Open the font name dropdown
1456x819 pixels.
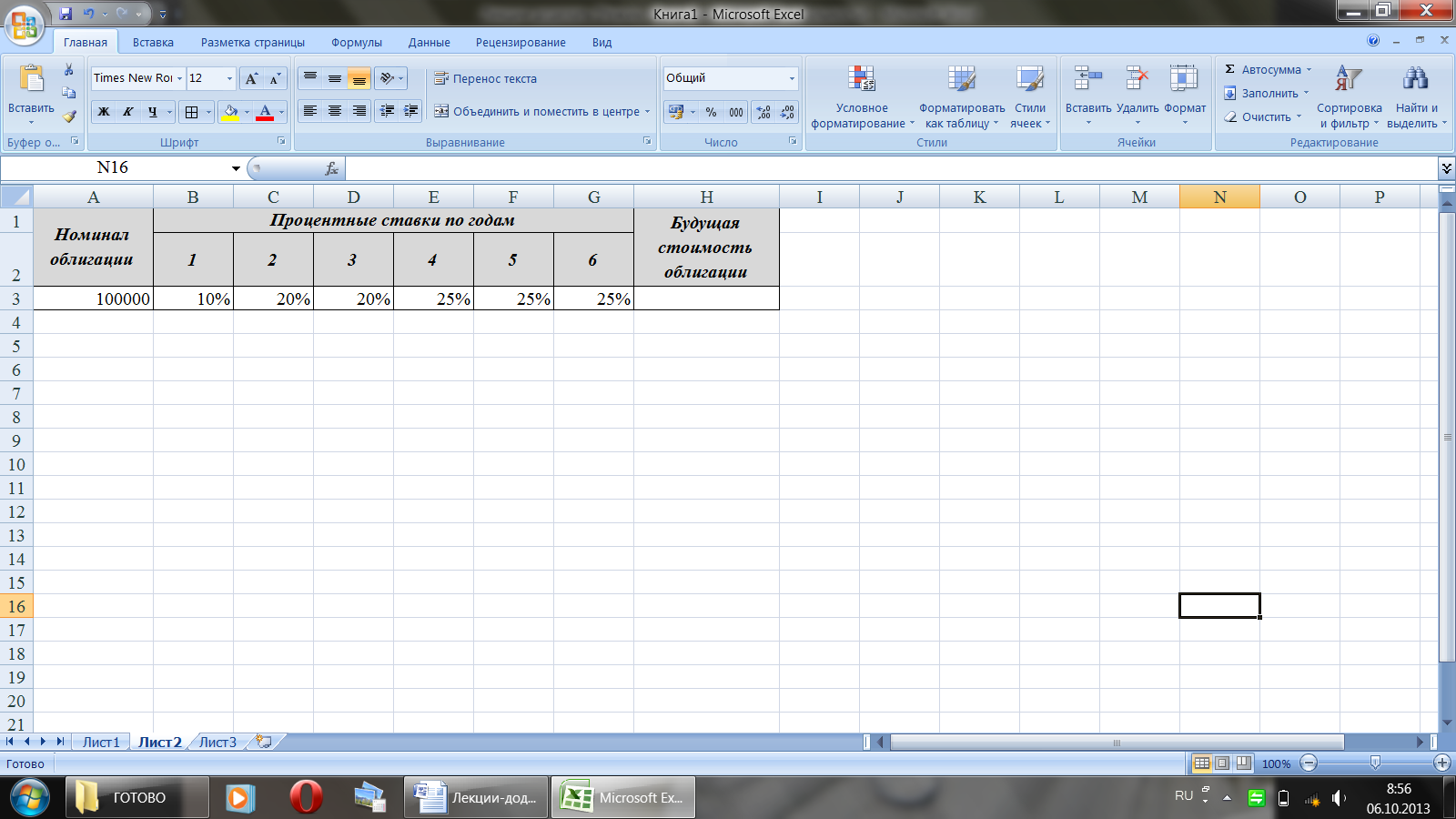click(179, 78)
